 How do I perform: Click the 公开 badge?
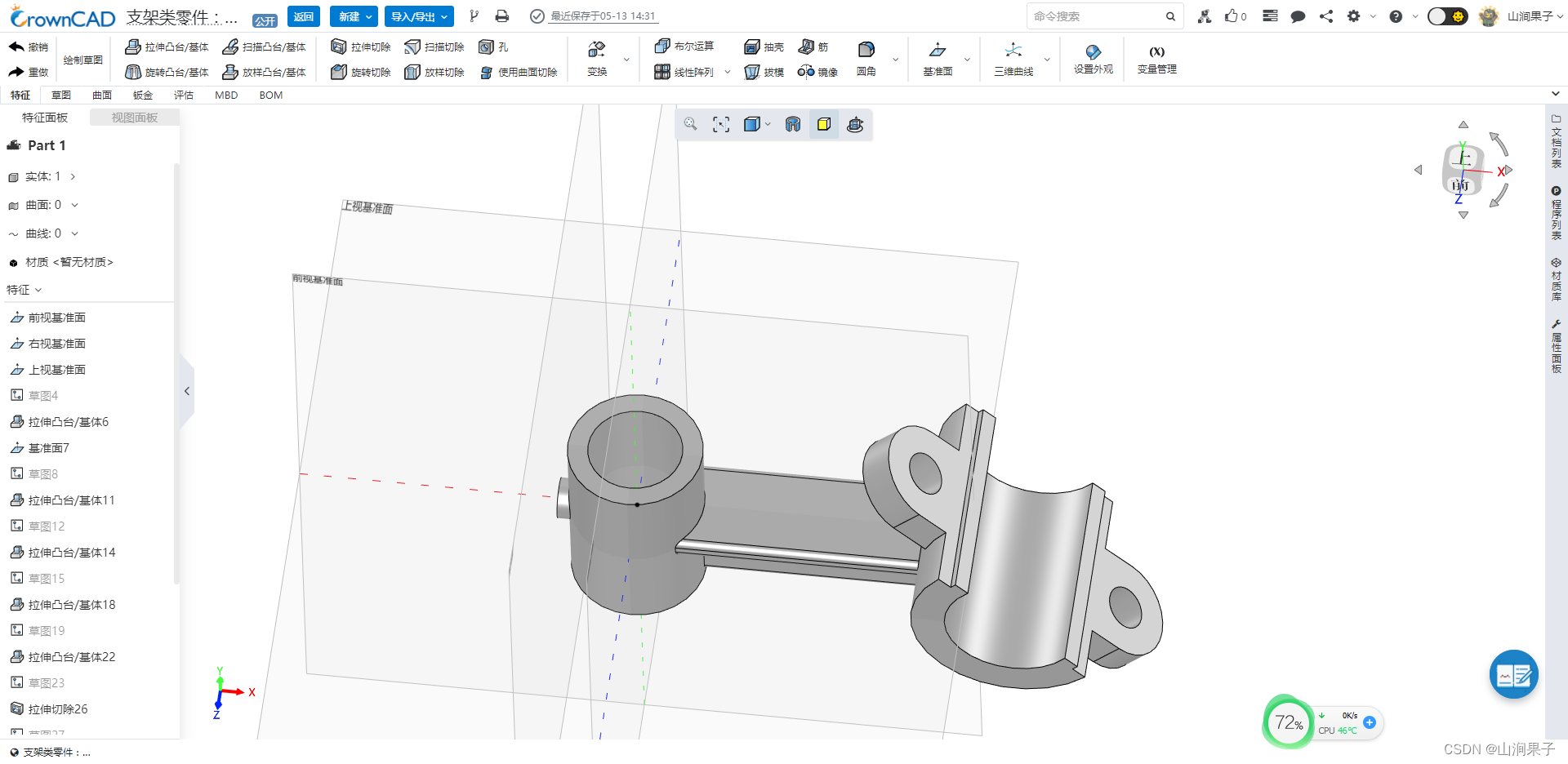pos(265,21)
